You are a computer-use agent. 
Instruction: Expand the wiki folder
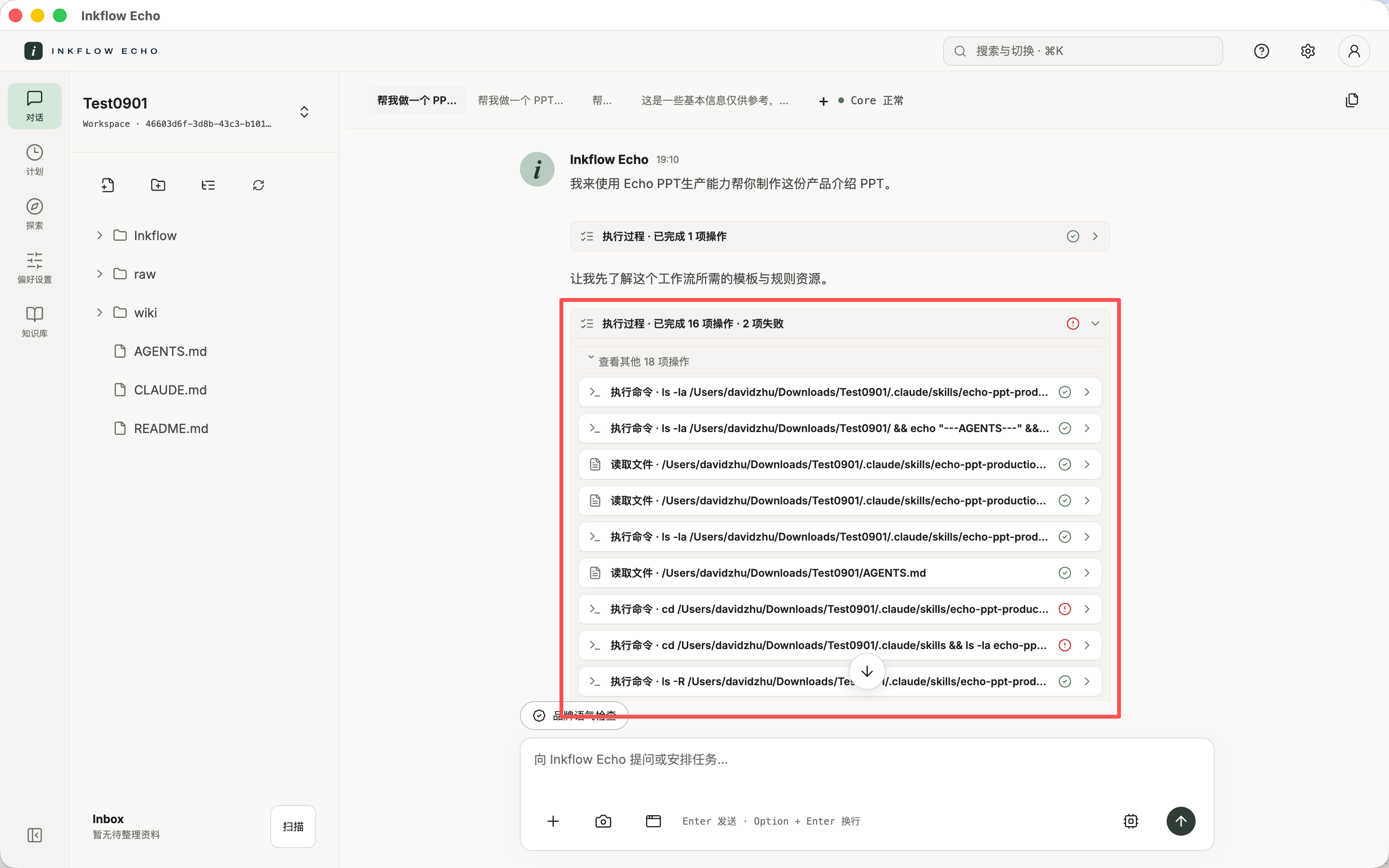pyautogui.click(x=99, y=312)
